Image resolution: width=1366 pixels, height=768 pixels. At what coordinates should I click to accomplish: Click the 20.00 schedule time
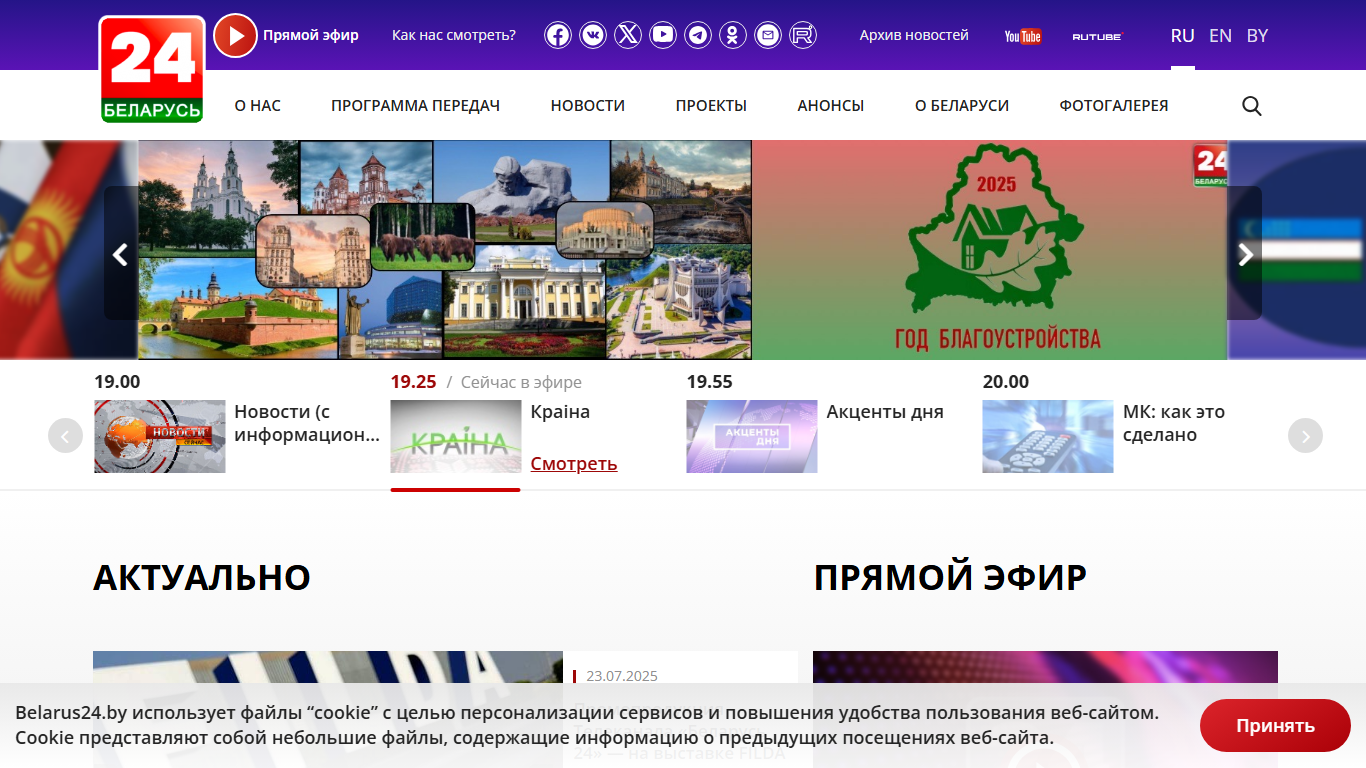tap(1006, 382)
